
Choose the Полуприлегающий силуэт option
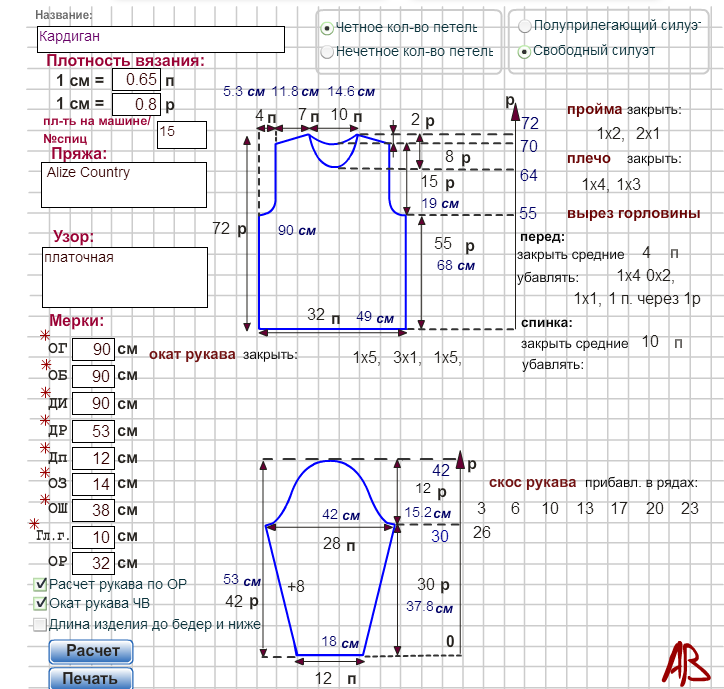[x=525, y=26]
